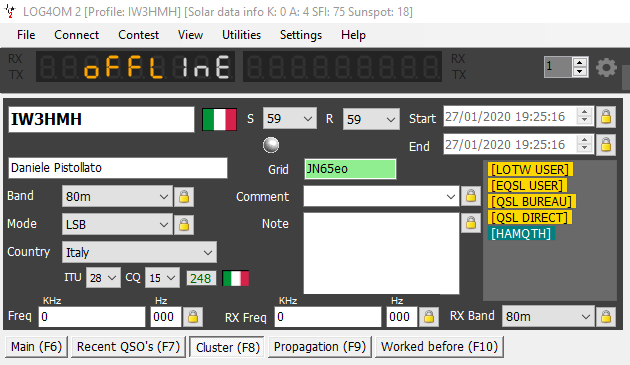
Task: Lock the Band field with its padlock
Action: (x=184, y=197)
